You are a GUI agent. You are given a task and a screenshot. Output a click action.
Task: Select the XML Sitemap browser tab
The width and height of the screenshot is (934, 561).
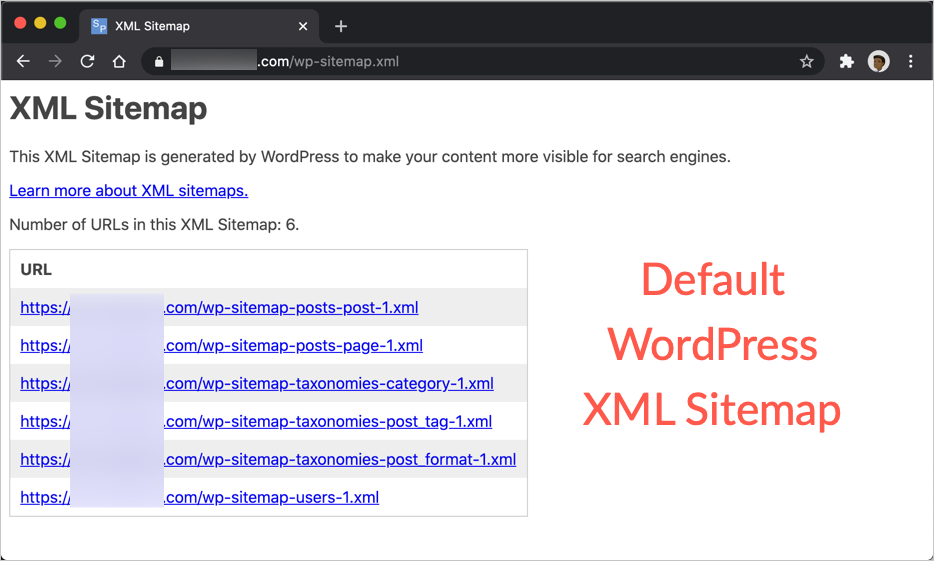(x=200, y=26)
